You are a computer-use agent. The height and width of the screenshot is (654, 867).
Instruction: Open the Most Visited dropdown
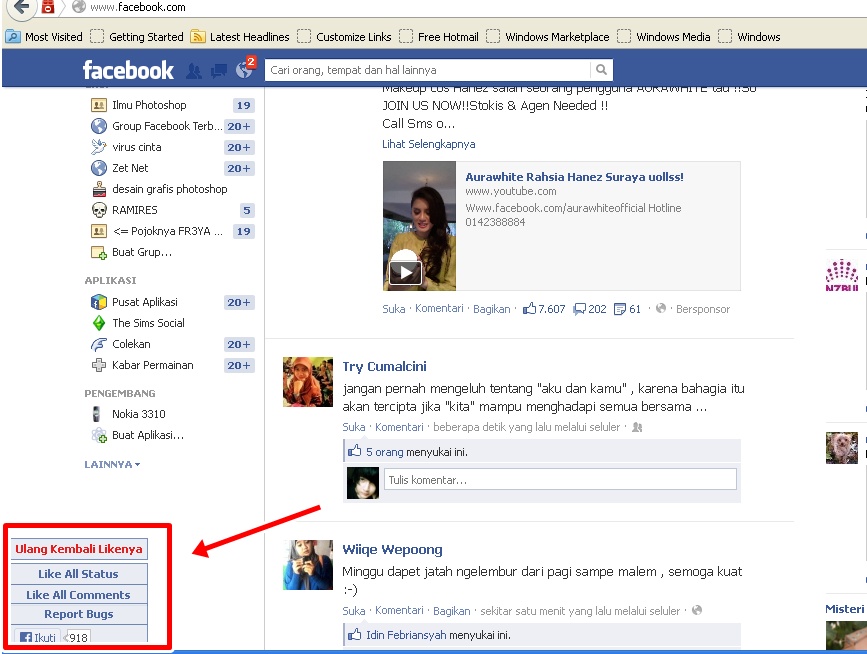(46, 36)
